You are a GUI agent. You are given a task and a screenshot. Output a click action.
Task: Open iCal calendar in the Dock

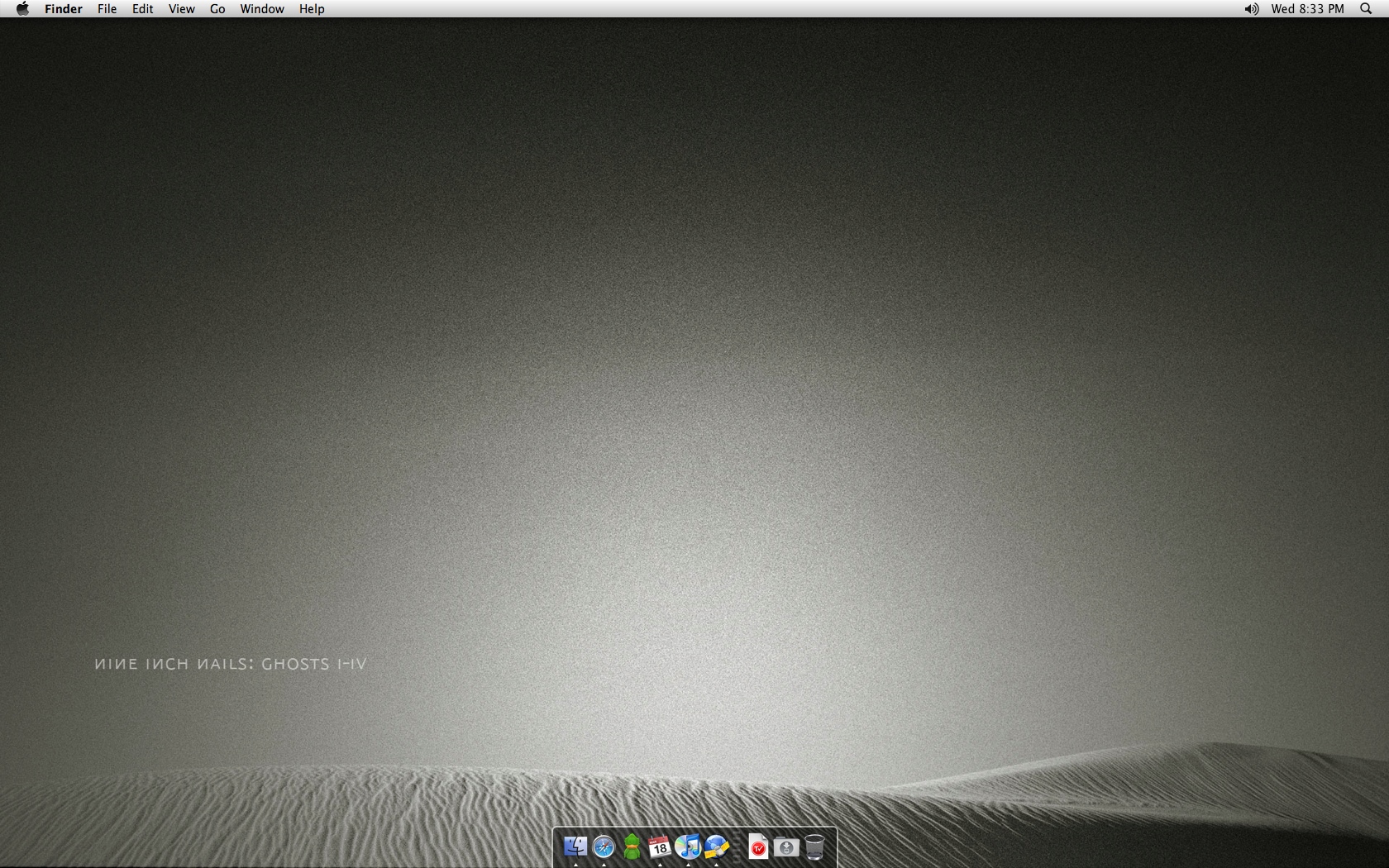659,847
